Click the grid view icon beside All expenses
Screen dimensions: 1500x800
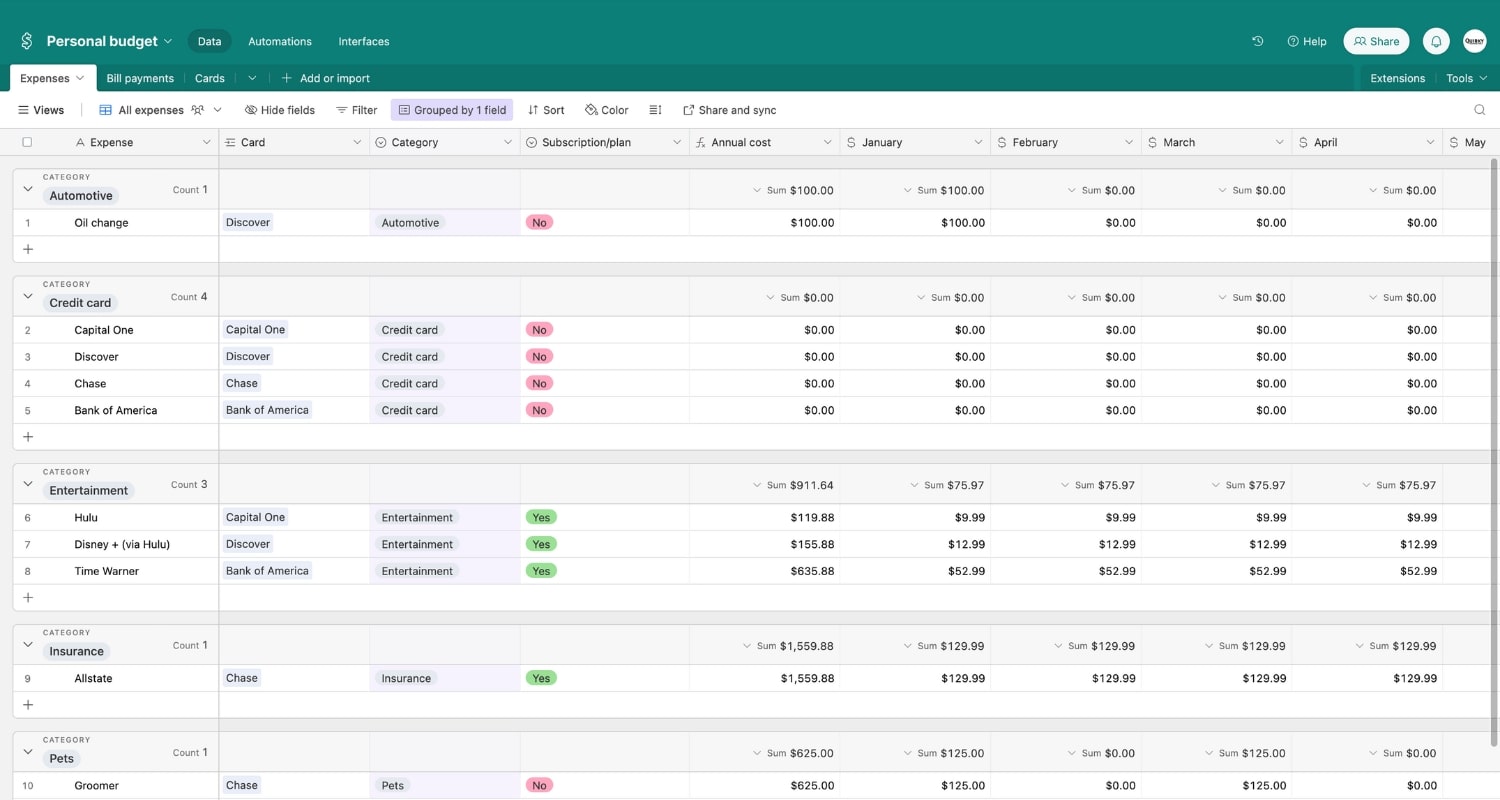[x=105, y=110]
